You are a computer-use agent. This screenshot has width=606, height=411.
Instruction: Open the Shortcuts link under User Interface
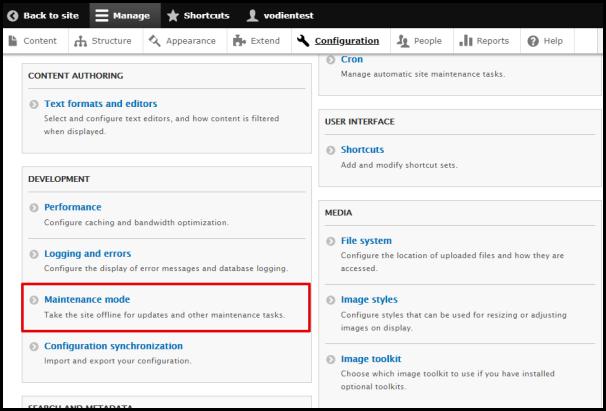point(362,150)
